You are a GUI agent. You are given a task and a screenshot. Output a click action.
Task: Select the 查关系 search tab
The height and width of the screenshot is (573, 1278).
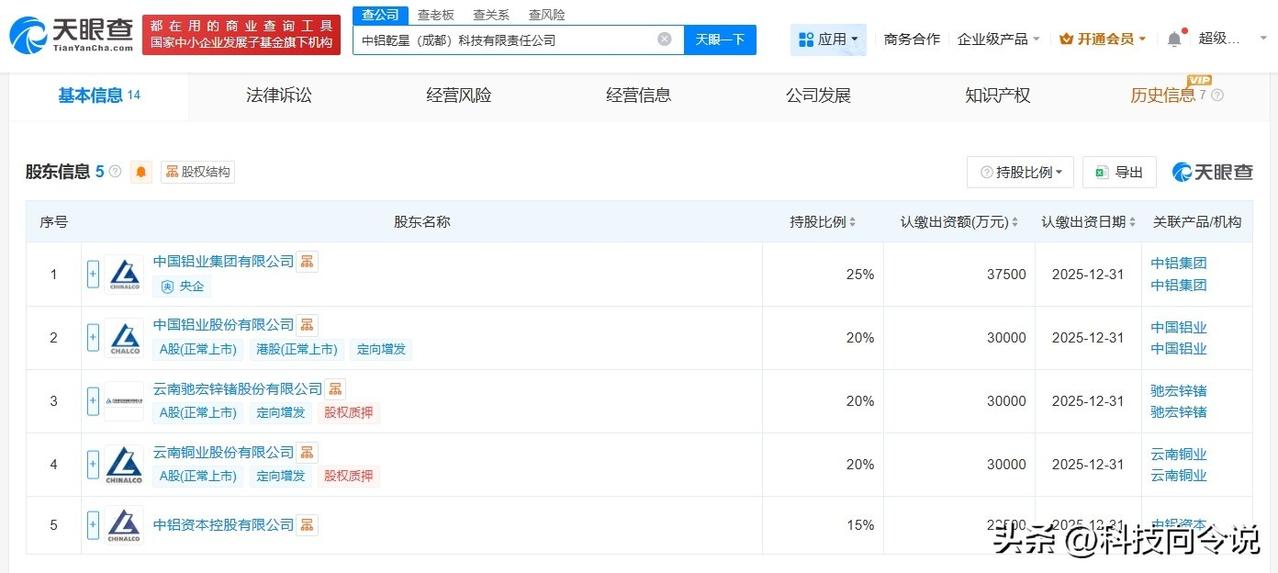[x=491, y=15]
